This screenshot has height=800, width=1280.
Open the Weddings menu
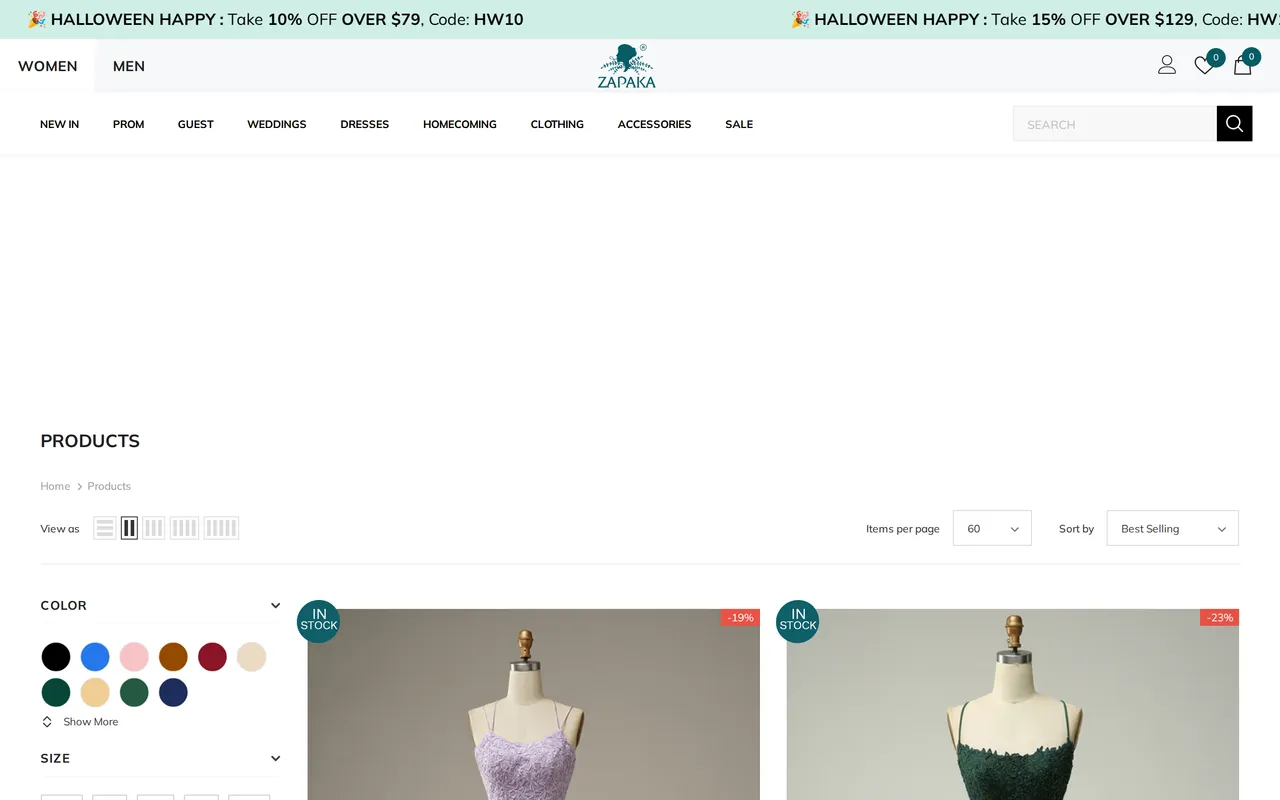pyautogui.click(x=277, y=124)
